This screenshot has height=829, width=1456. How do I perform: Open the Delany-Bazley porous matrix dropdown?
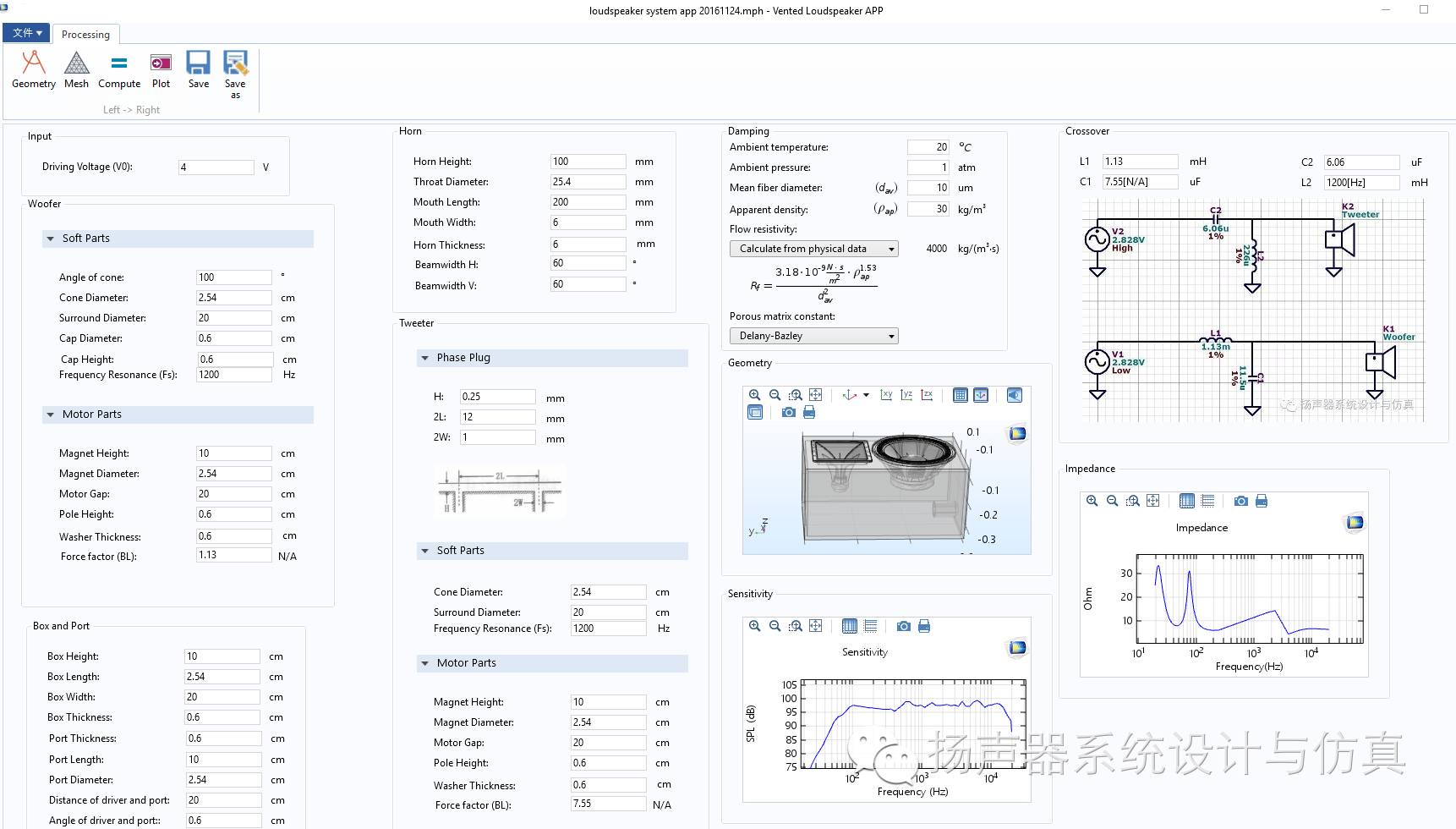[x=813, y=336]
